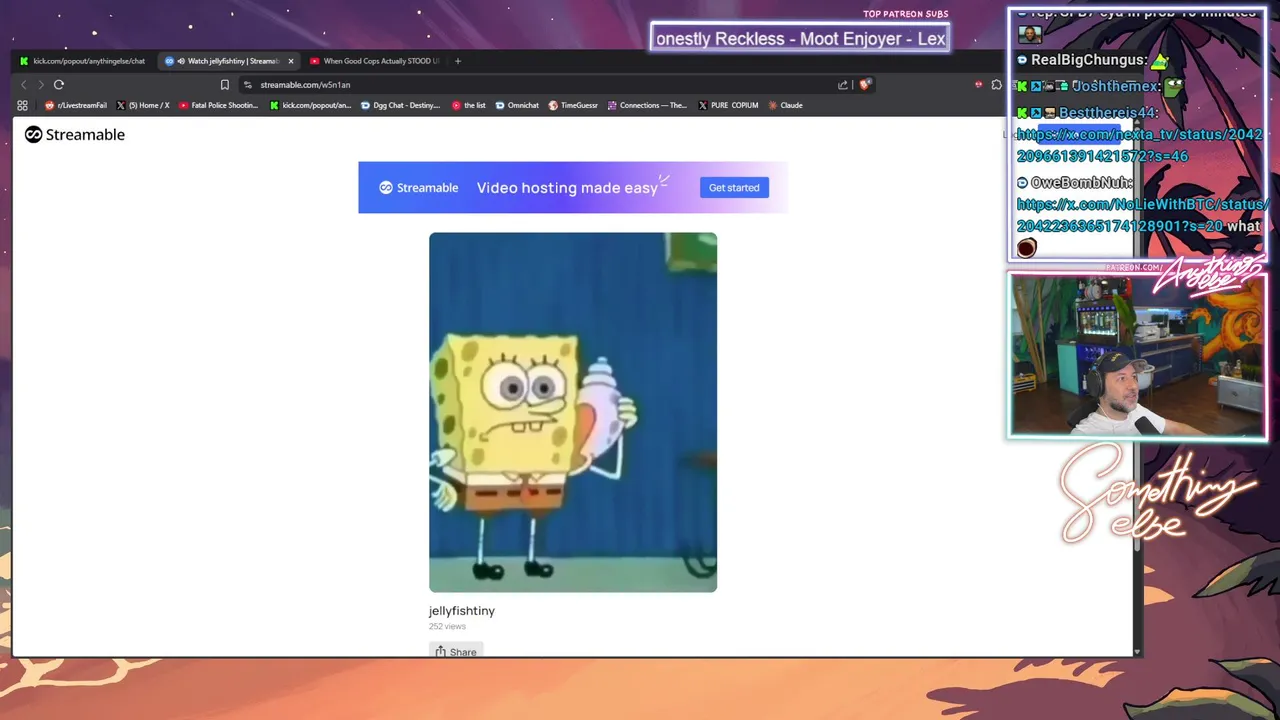Open the PURE COPIUM bookmark

click(728, 105)
